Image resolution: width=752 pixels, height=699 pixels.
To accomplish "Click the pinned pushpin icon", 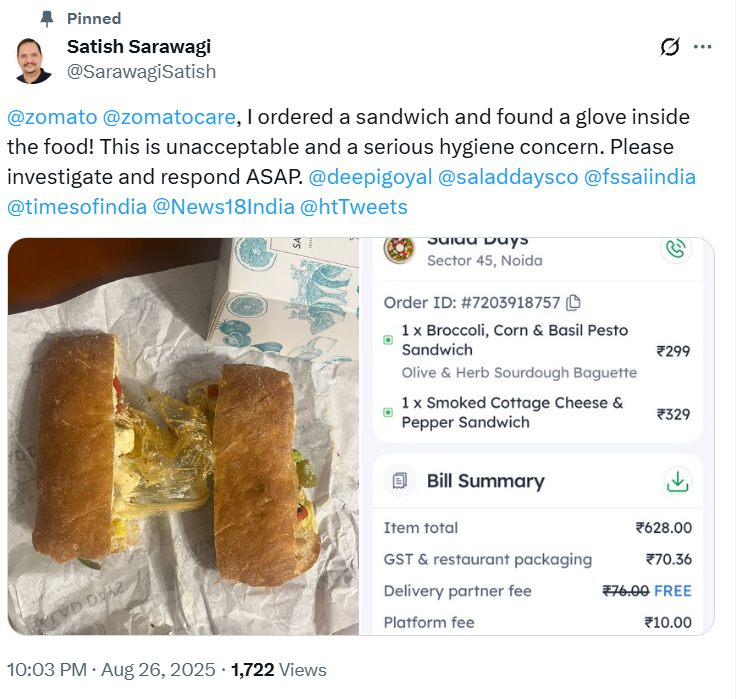I will click(x=46, y=18).
